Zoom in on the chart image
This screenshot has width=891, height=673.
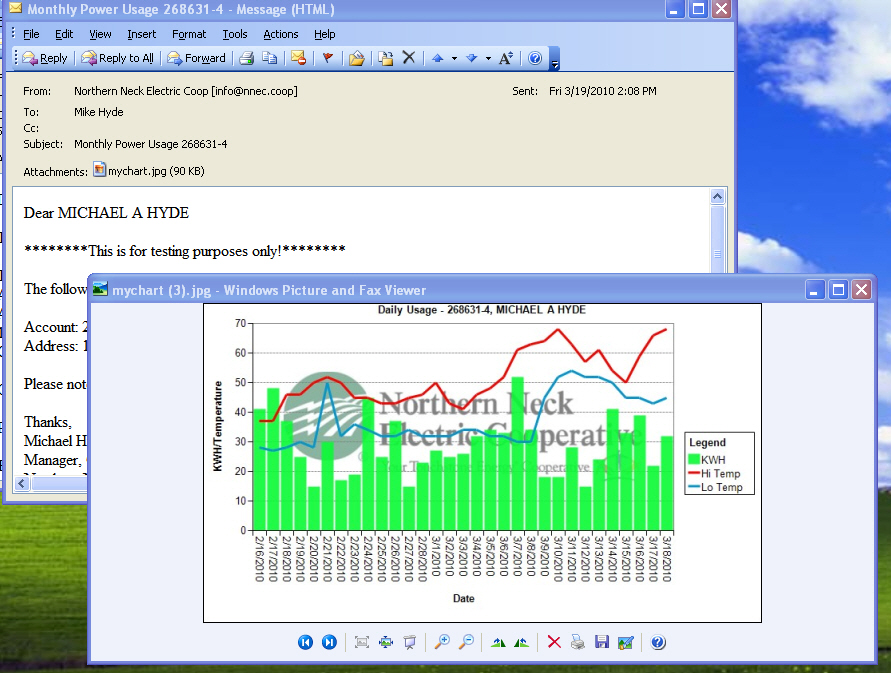442,642
